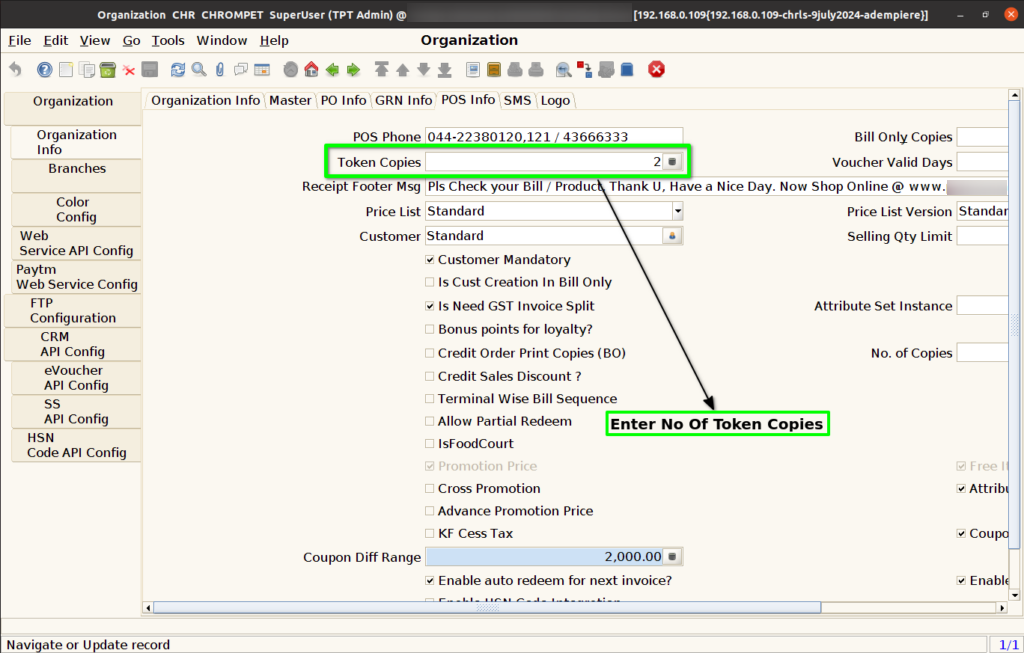The height and width of the screenshot is (653, 1024).
Task: Tick the Credit Sales Discount checkbox
Action: coord(430,376)
